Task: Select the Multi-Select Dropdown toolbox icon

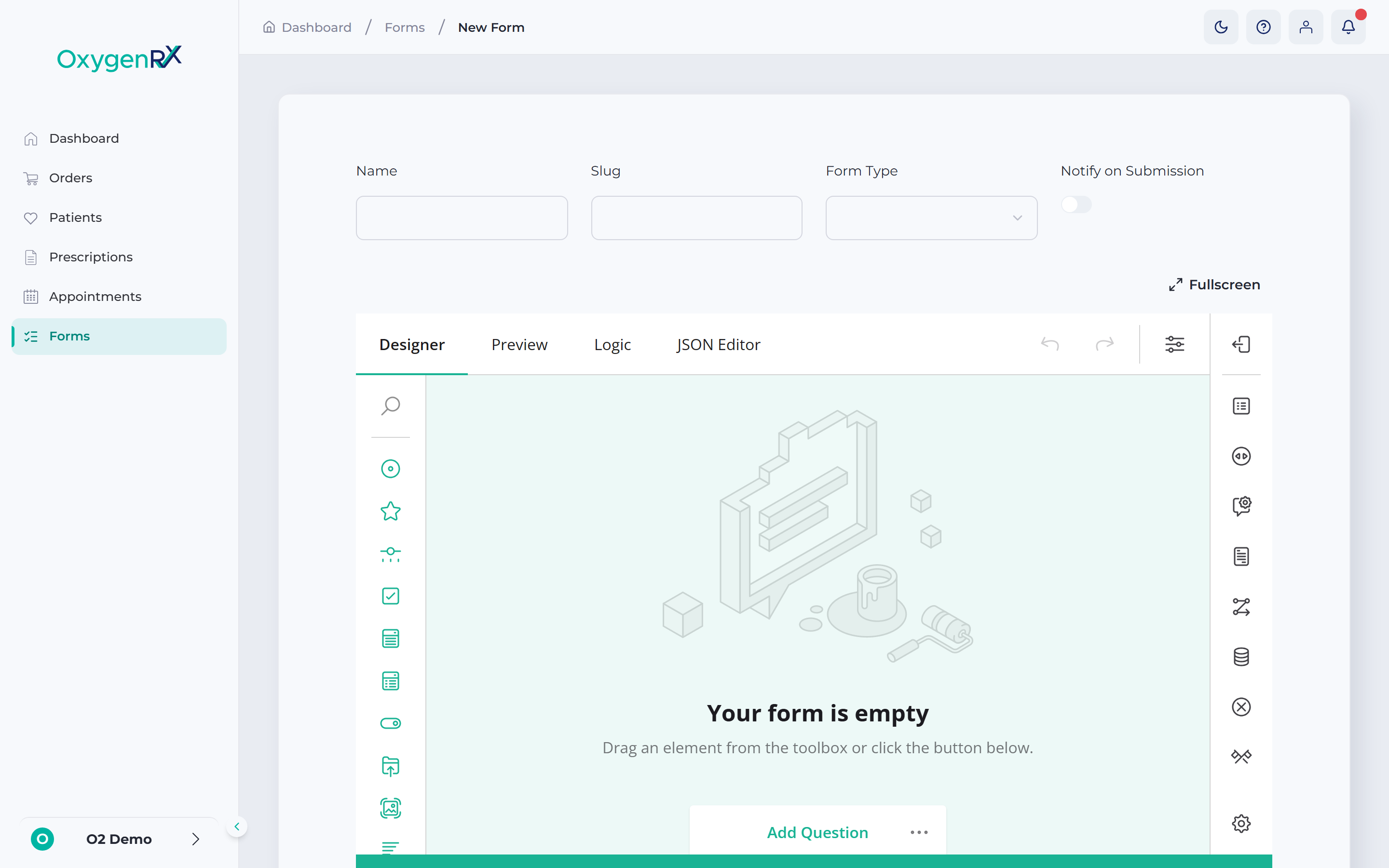Action: tap(390, 681)
